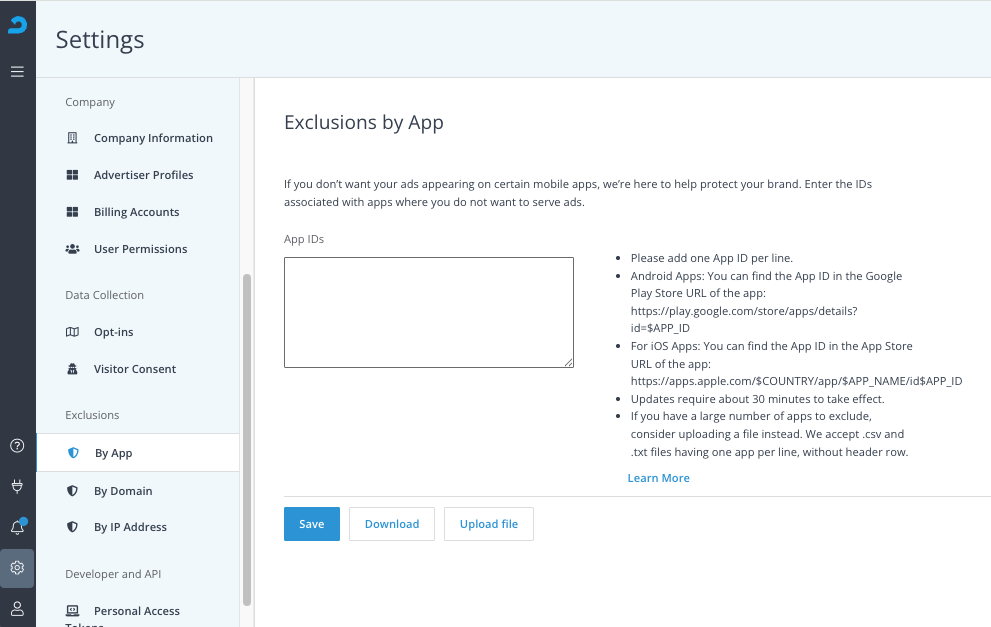Click the Billing Accounts grid icon
The width and height of the screenshot is (991, 627).
point(73,212)
